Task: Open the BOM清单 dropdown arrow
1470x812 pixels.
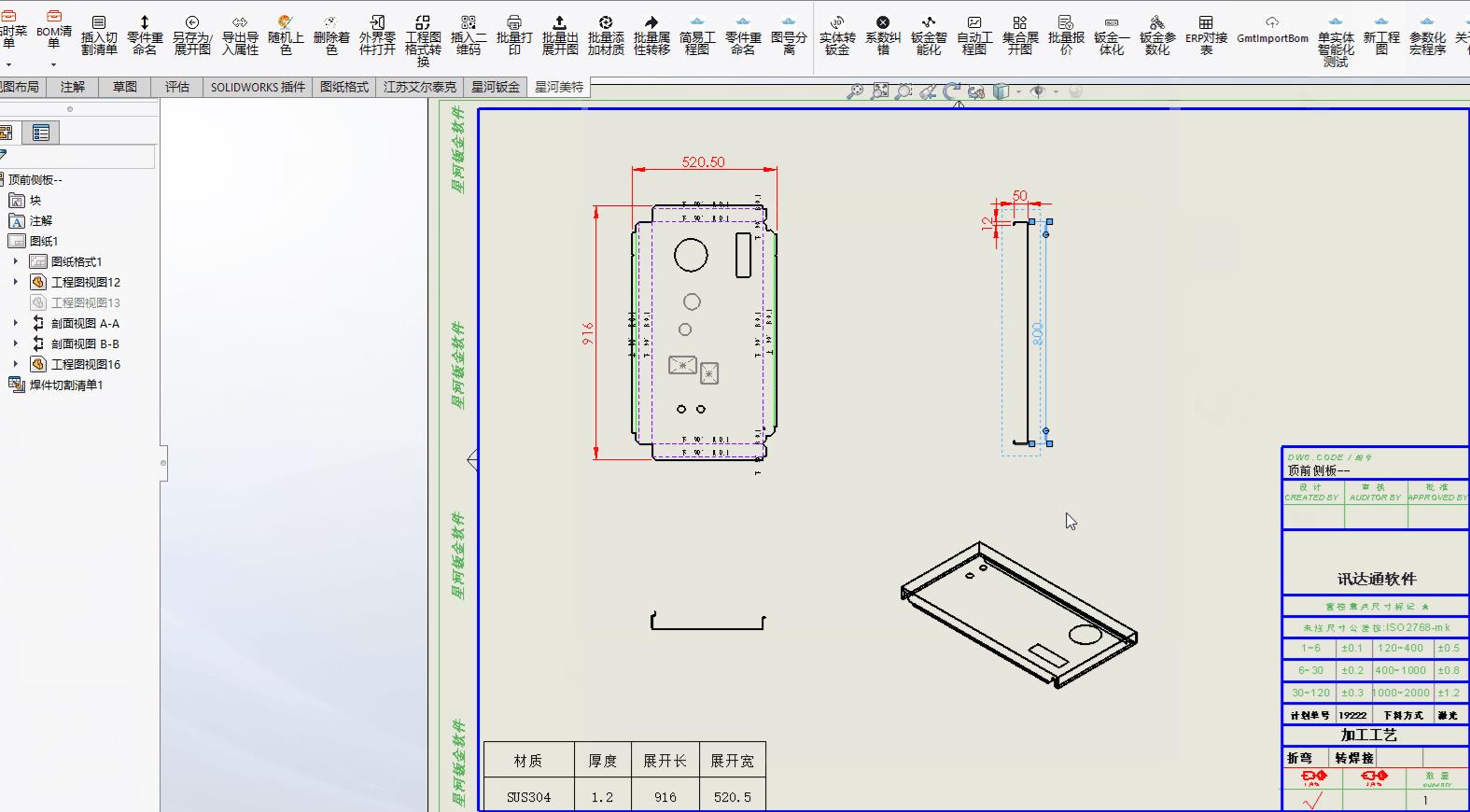Action: point(53,64)
